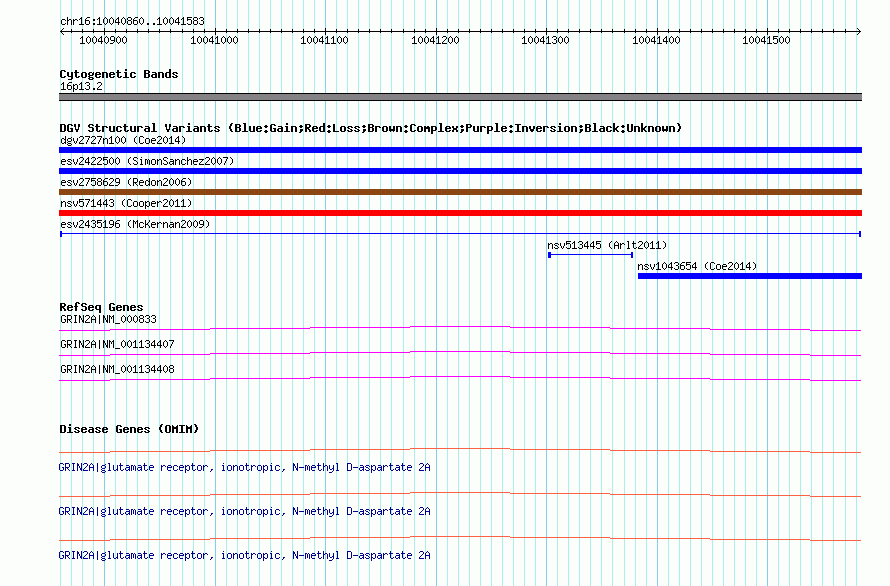The width and height of the screenshot is (890, 586).
Task: Open transcript GRIN2A|NM_001134408
Action: click(117, 369)
